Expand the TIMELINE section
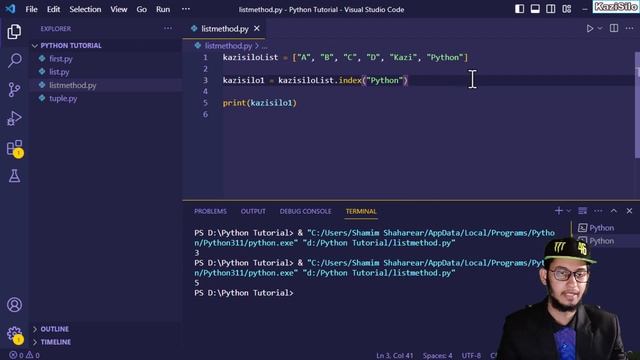Viewport: 640px width, 360px height. [x=56, y=342]
